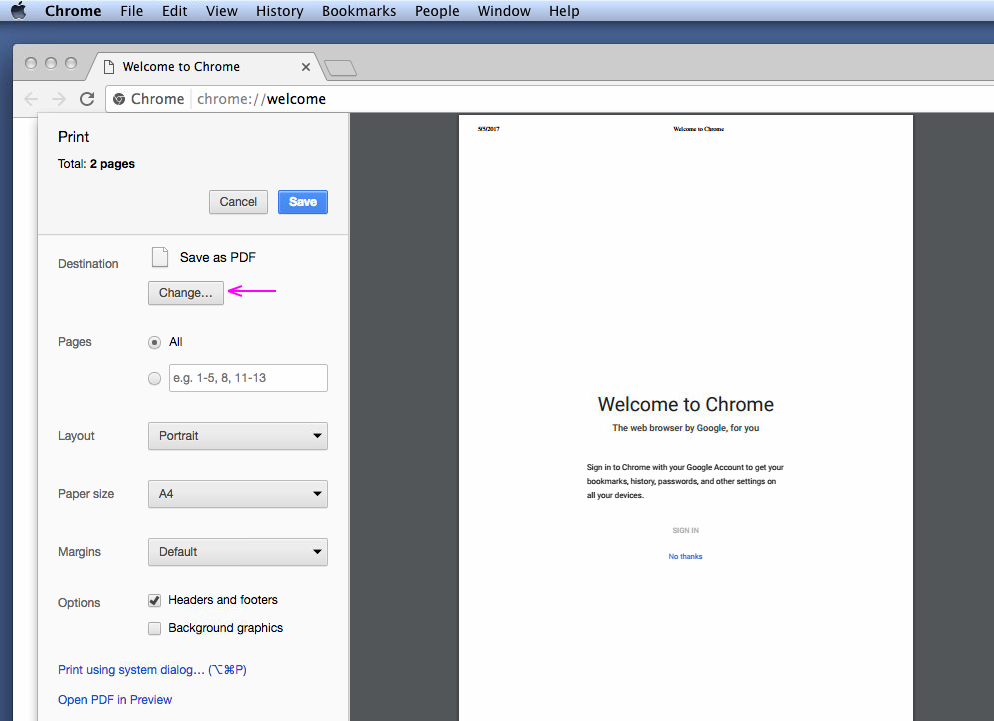Select the All pages radio button
This screenshot has height=721, width=994.
pyautogui.click(x=154, y=342)
